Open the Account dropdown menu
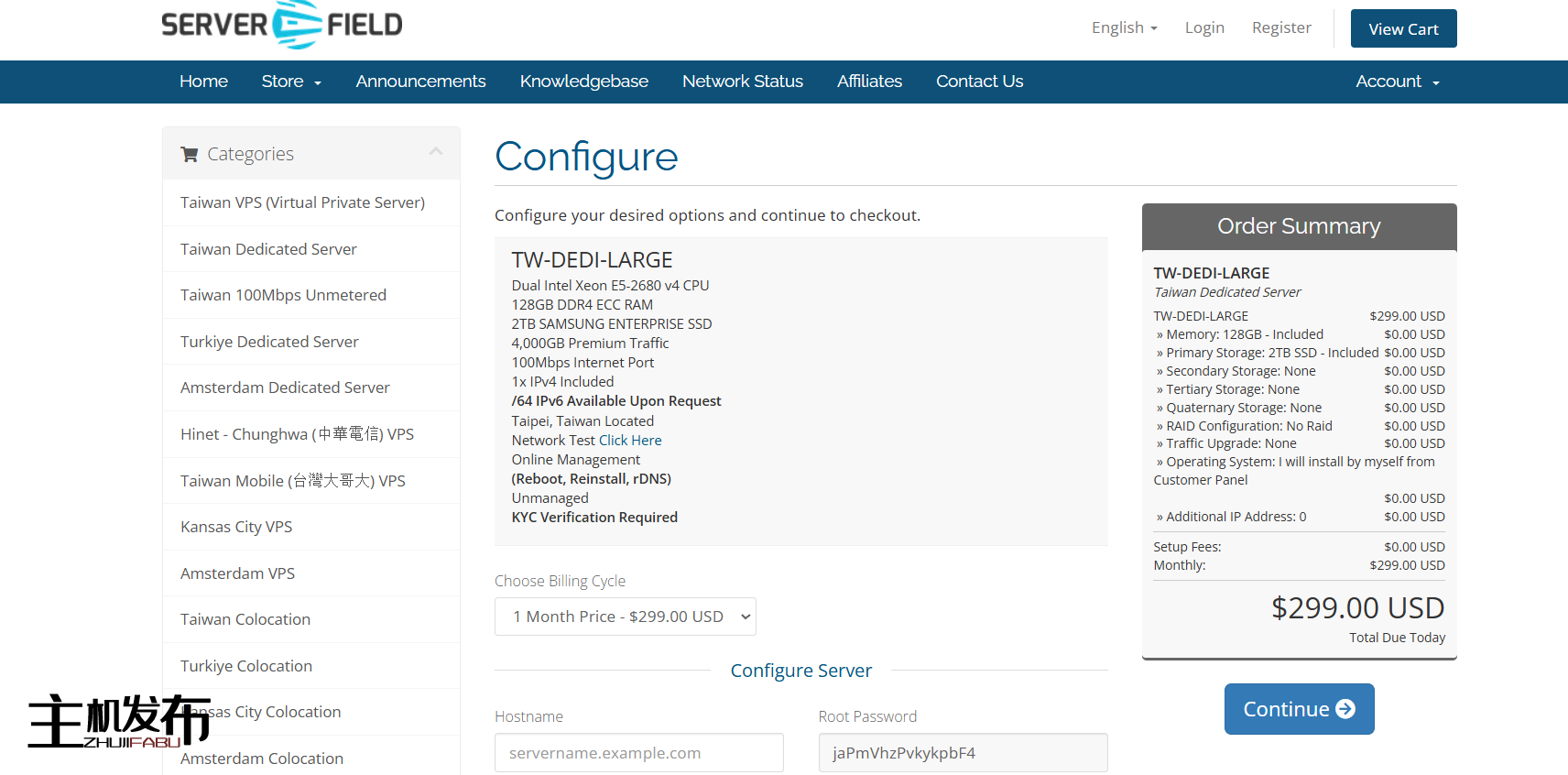Screen dimensions: 1568x775 1397,82
